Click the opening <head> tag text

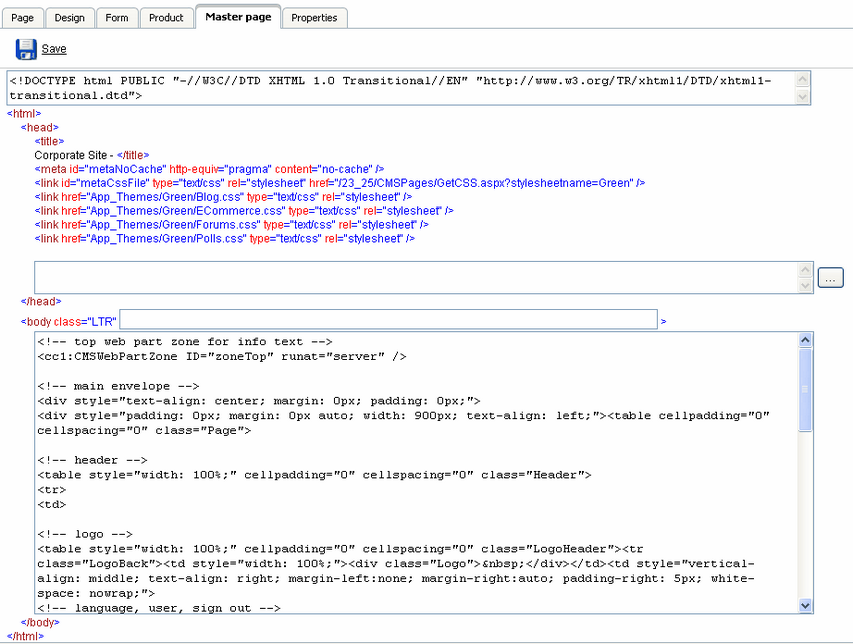(x=40, y=127)
